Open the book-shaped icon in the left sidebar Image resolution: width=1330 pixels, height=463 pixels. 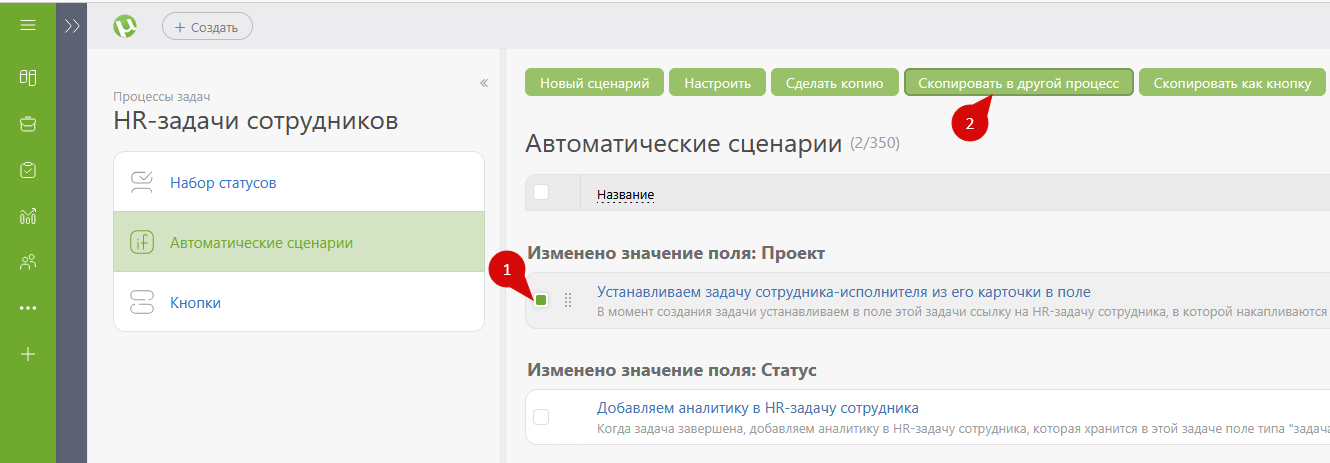pos(28,77)
